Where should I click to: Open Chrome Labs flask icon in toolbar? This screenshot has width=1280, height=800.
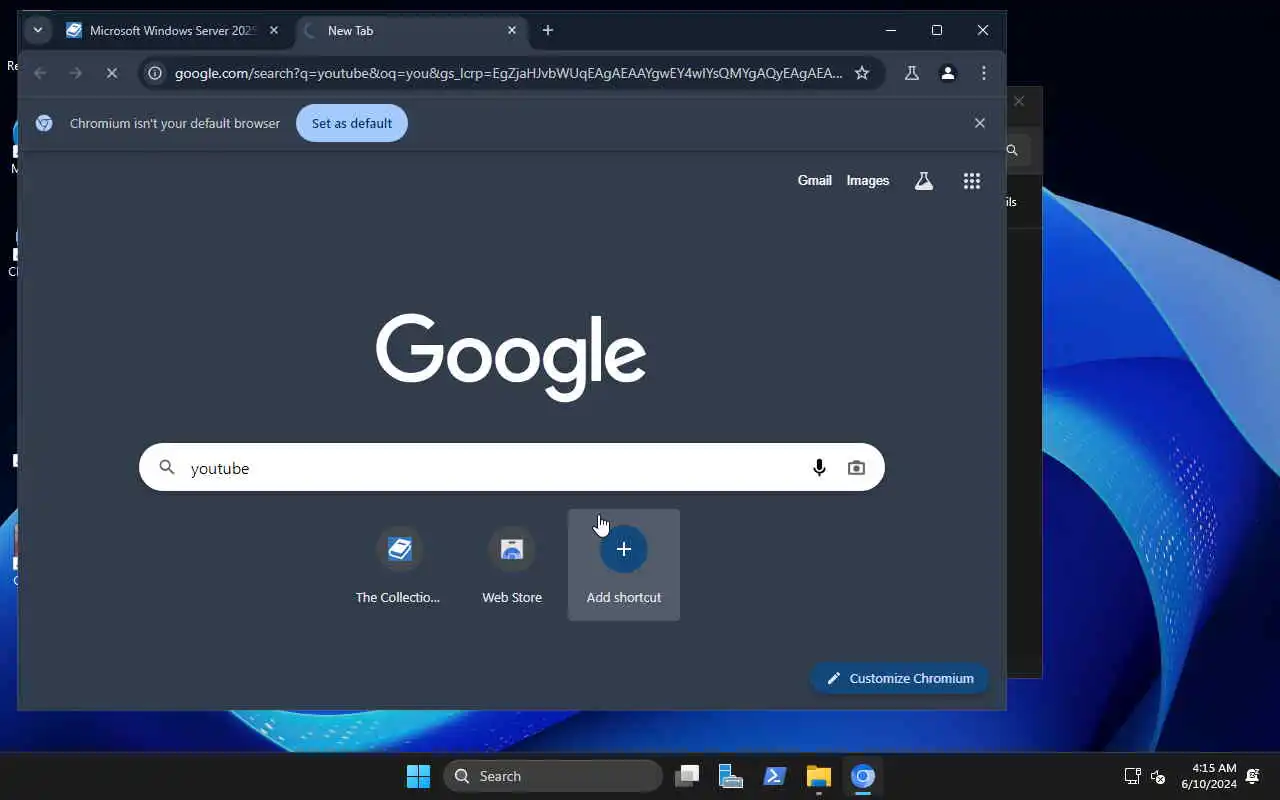(911, 73)
